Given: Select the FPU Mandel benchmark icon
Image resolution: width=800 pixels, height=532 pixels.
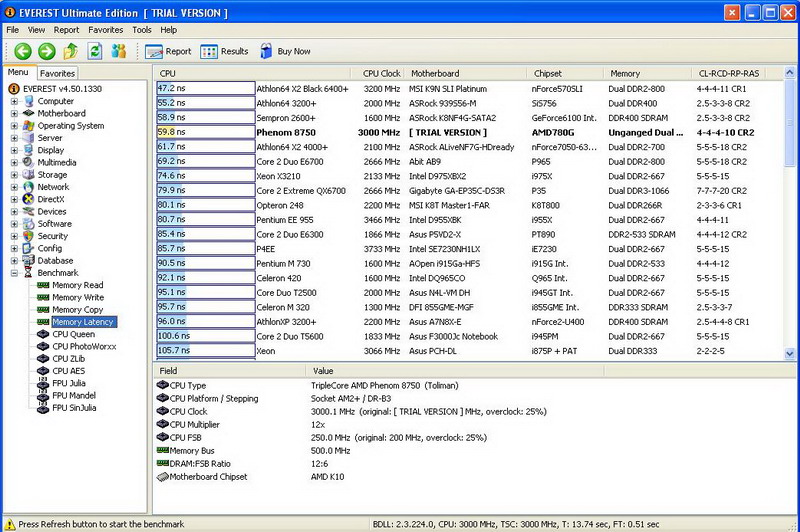Looking at the screenshot, I should 43,396.
